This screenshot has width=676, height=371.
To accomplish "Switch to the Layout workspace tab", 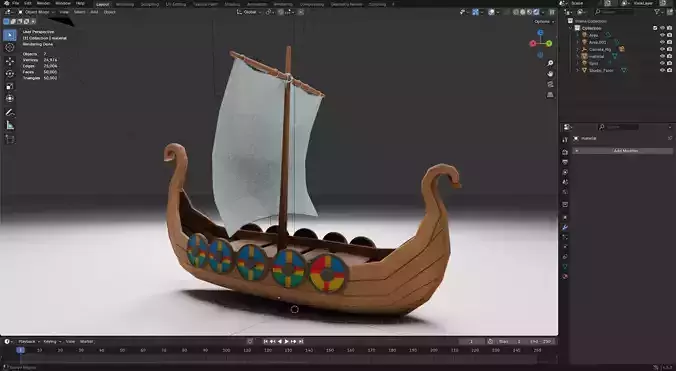I will click(103, 4).
